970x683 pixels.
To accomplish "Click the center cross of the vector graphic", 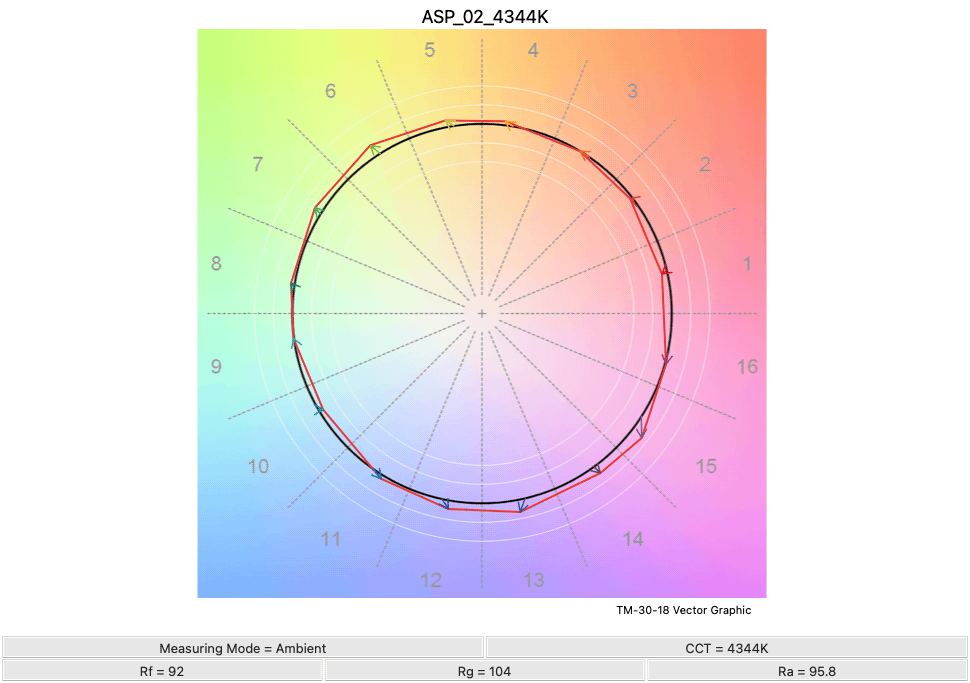I will 482,314.
